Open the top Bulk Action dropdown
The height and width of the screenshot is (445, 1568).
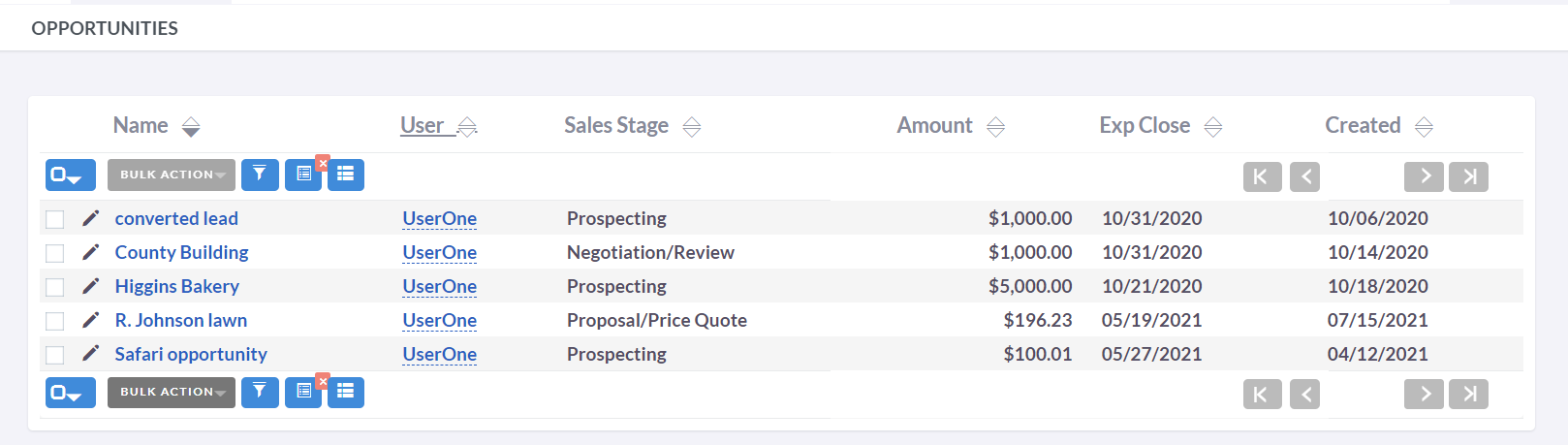pyautogui.click(x=172, y=175)
